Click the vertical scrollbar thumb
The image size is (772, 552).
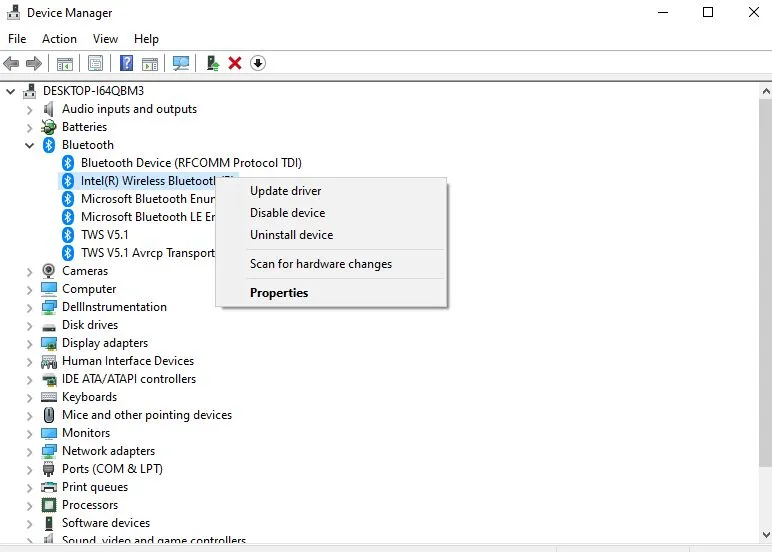tap(766, 283)
